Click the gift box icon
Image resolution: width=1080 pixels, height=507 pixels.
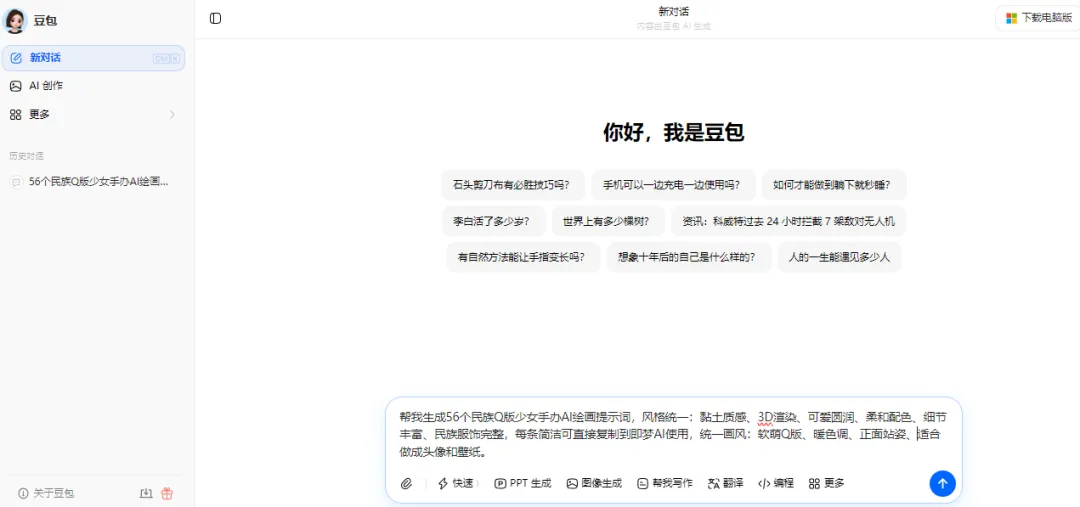tap(167, 493)
